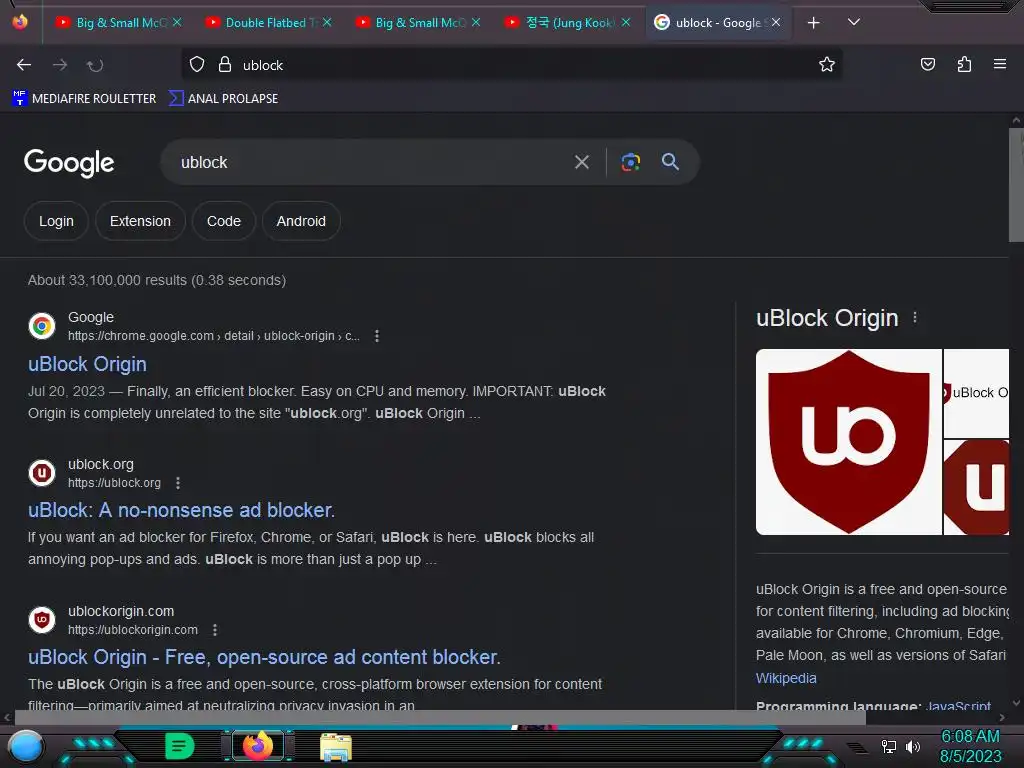
Task: Bookmark this page with the star icon
Action: pos(827,65)
